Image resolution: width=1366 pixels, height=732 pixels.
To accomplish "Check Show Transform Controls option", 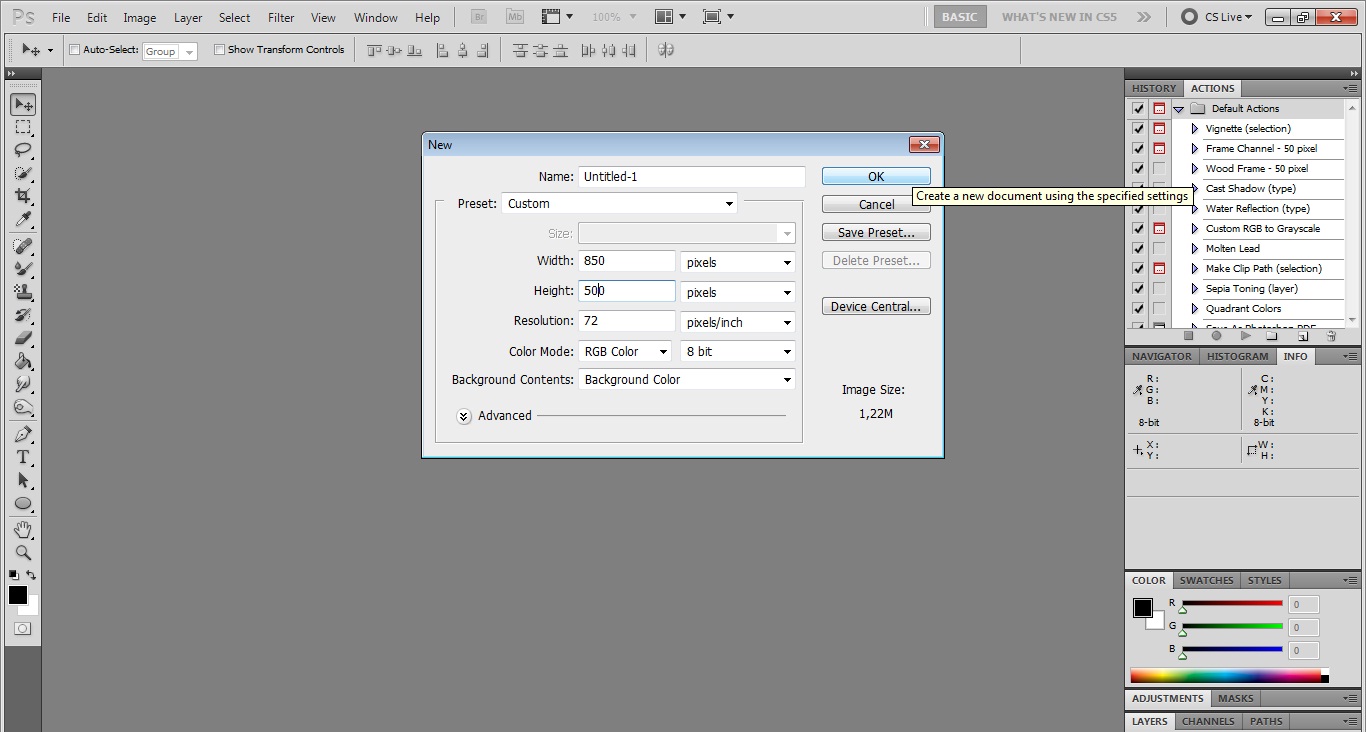I will [x=219, y=50].
